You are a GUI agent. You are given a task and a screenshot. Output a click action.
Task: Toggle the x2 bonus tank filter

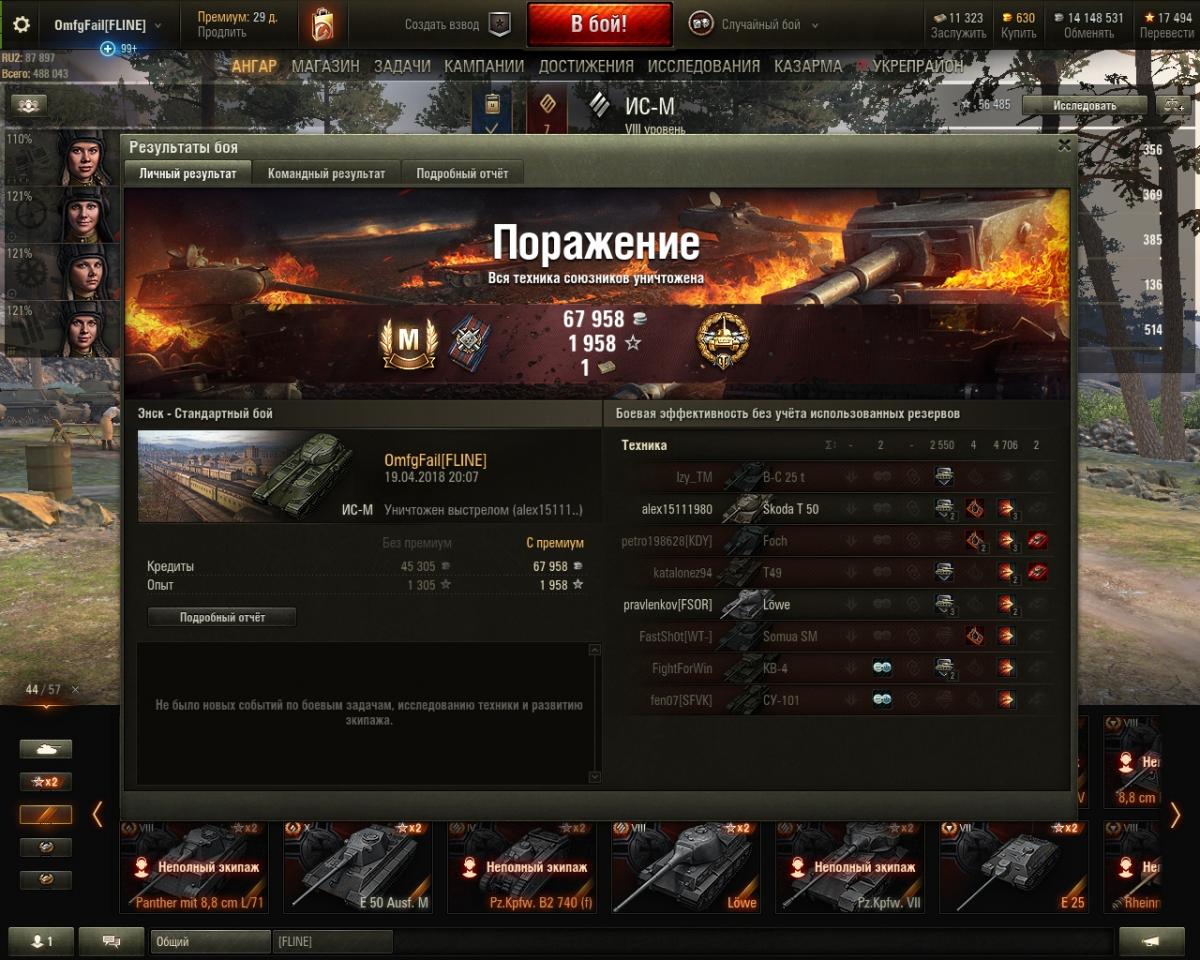click(x=46, y=781)
